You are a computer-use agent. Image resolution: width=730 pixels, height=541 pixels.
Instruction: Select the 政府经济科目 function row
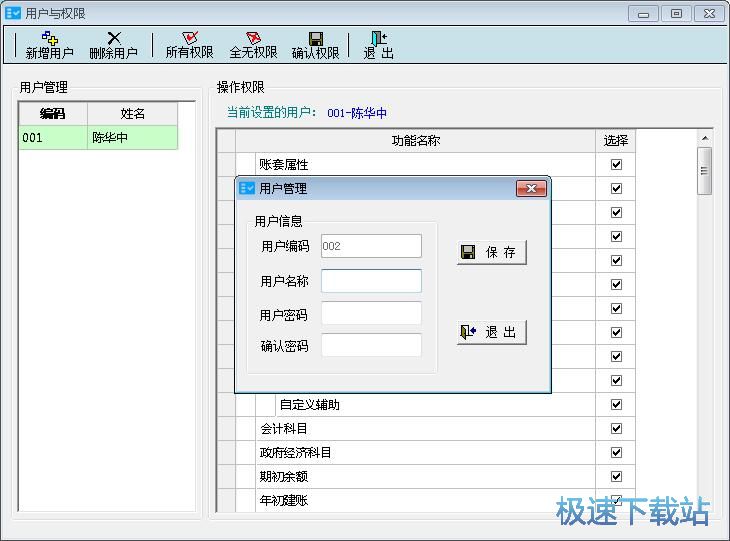coord(426,453)
